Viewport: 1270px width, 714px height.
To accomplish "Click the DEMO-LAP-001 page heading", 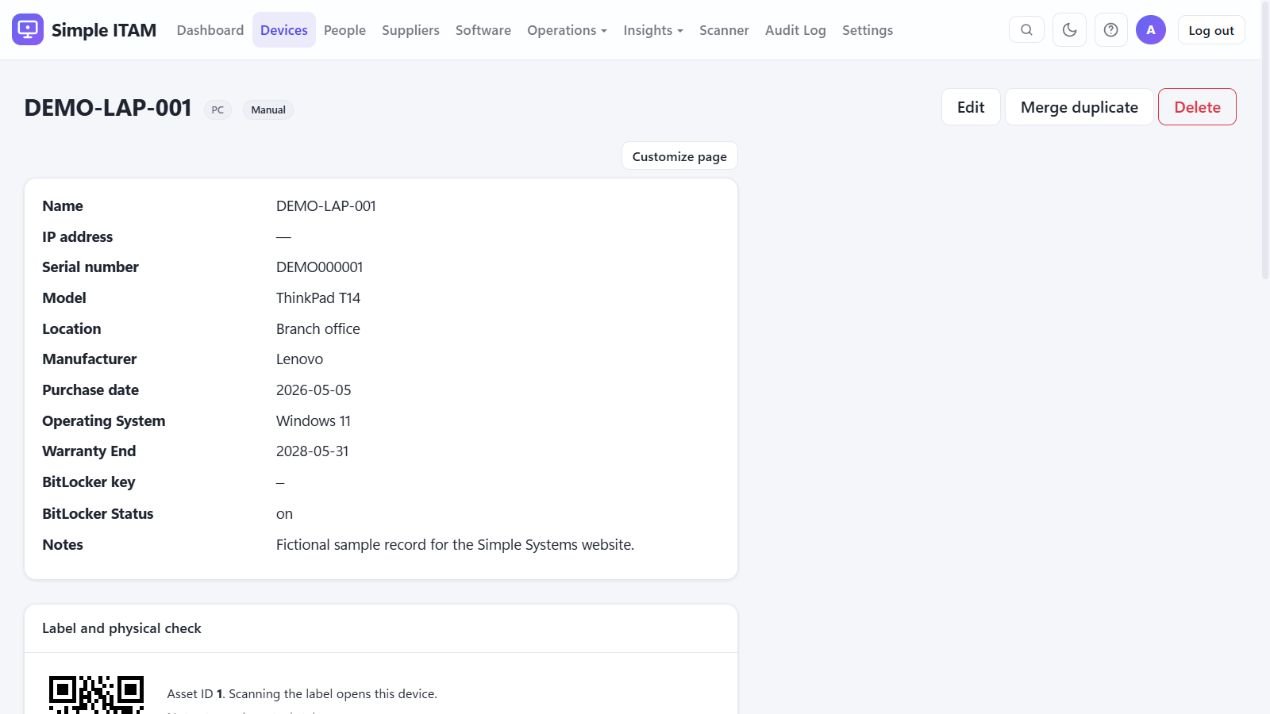I will (108, 108).
